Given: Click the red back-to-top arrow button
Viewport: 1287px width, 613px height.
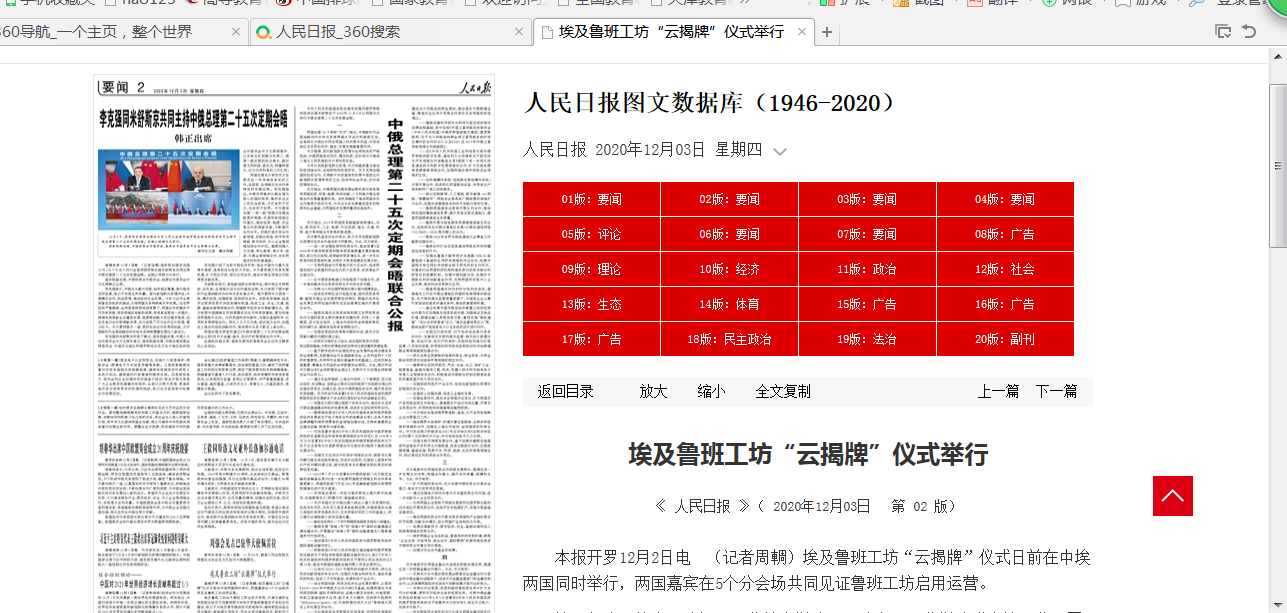Looking at the screenshot, I should 1172,495.
